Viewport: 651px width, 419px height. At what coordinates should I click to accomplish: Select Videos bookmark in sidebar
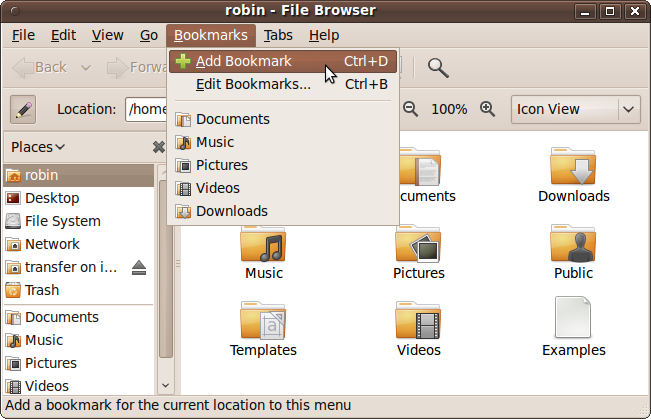(x=79, y=385)
